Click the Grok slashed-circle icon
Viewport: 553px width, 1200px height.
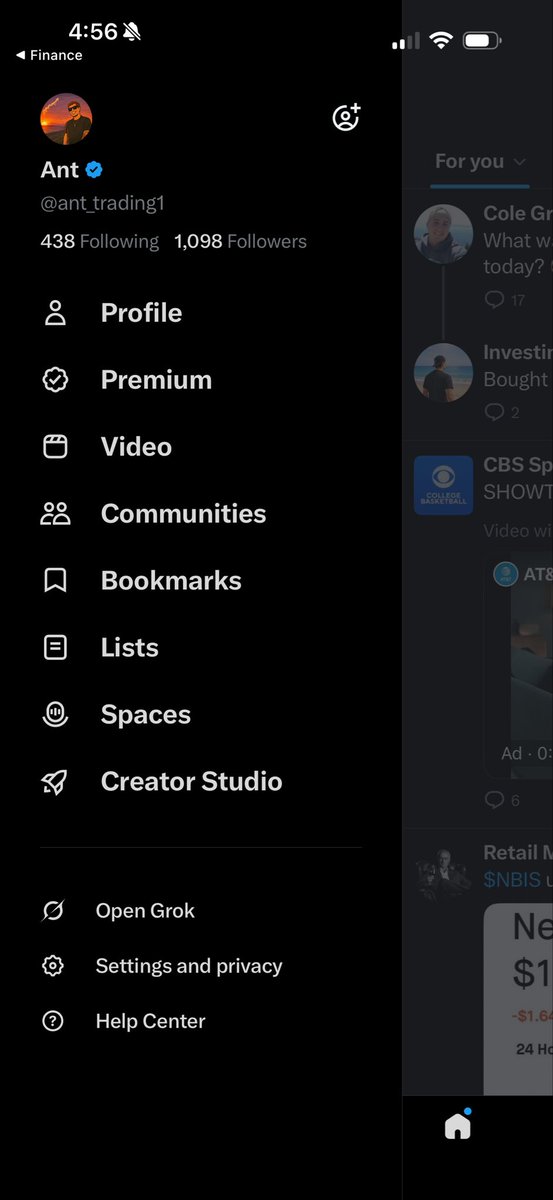click(53, 911)
